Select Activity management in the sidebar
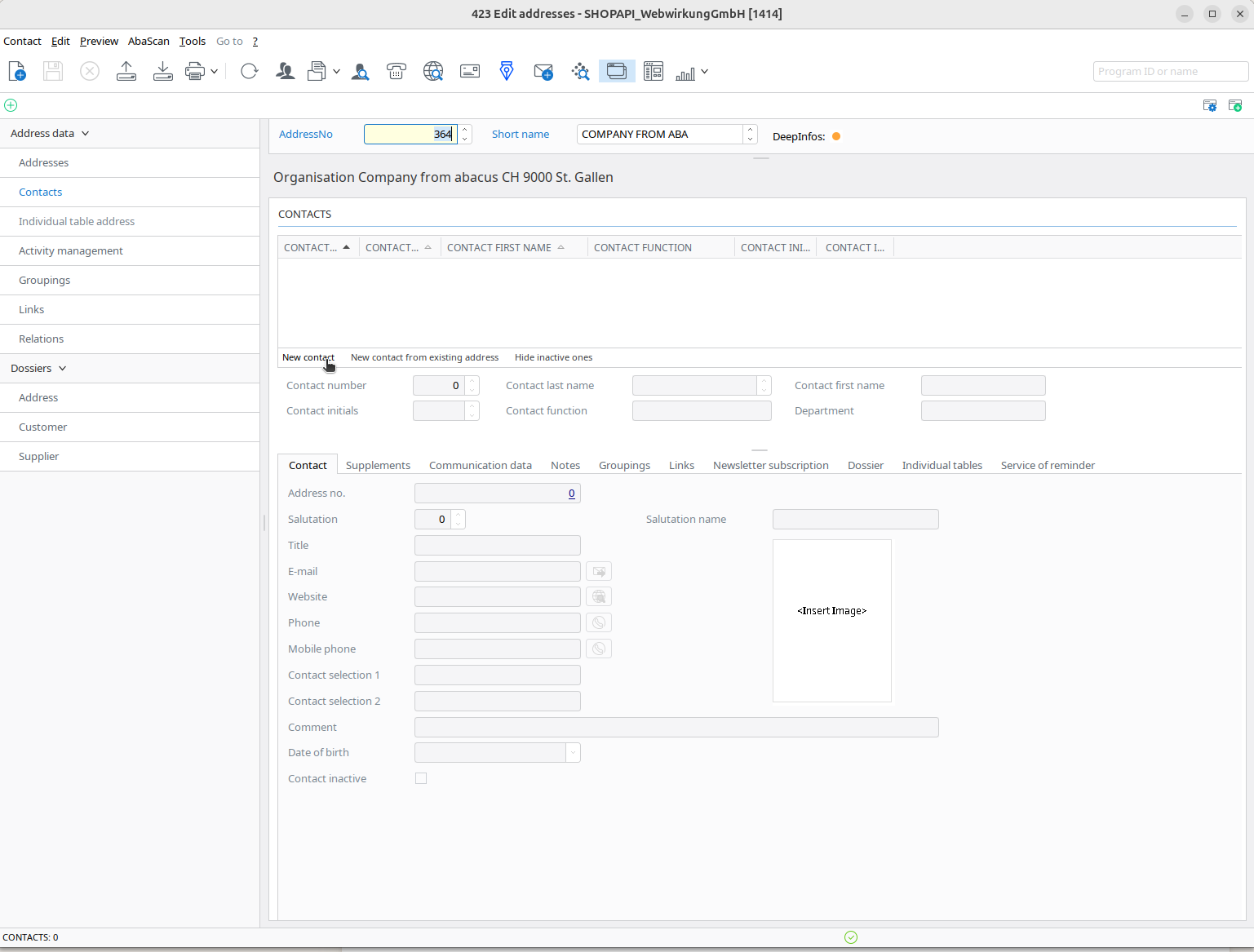 coord(71,251)
